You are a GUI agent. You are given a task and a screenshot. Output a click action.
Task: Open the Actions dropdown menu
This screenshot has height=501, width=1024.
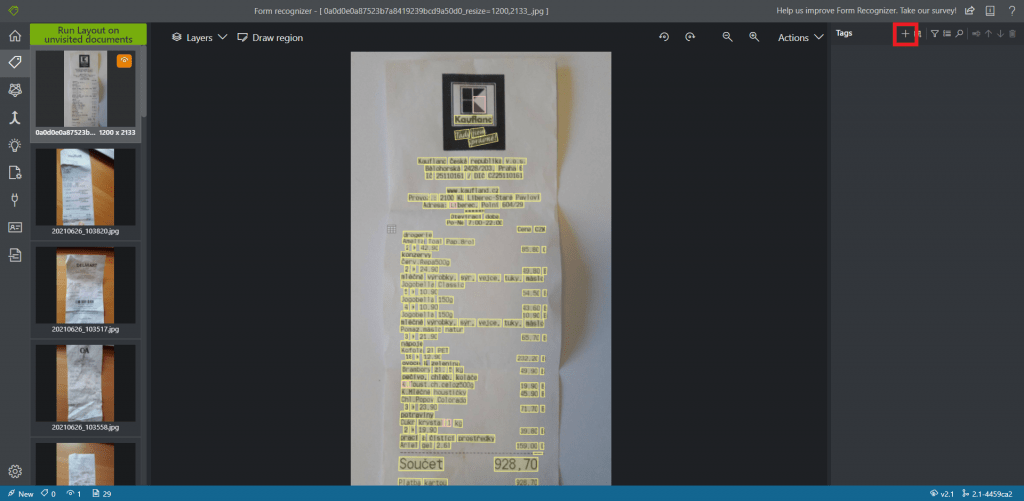coord(800,38)
